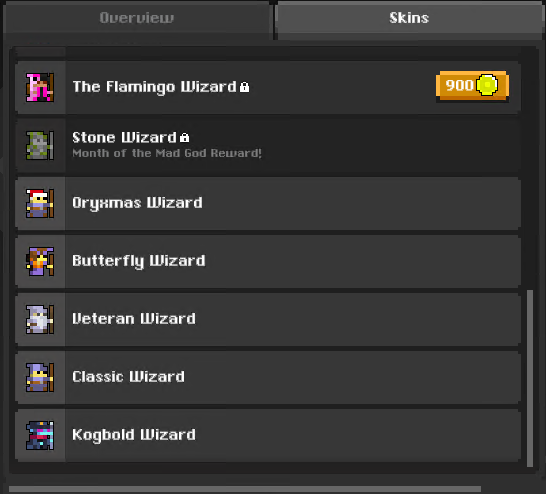546x494 pixels.
Task: Open the Skins tab
Action: click(x=409, y=18)
